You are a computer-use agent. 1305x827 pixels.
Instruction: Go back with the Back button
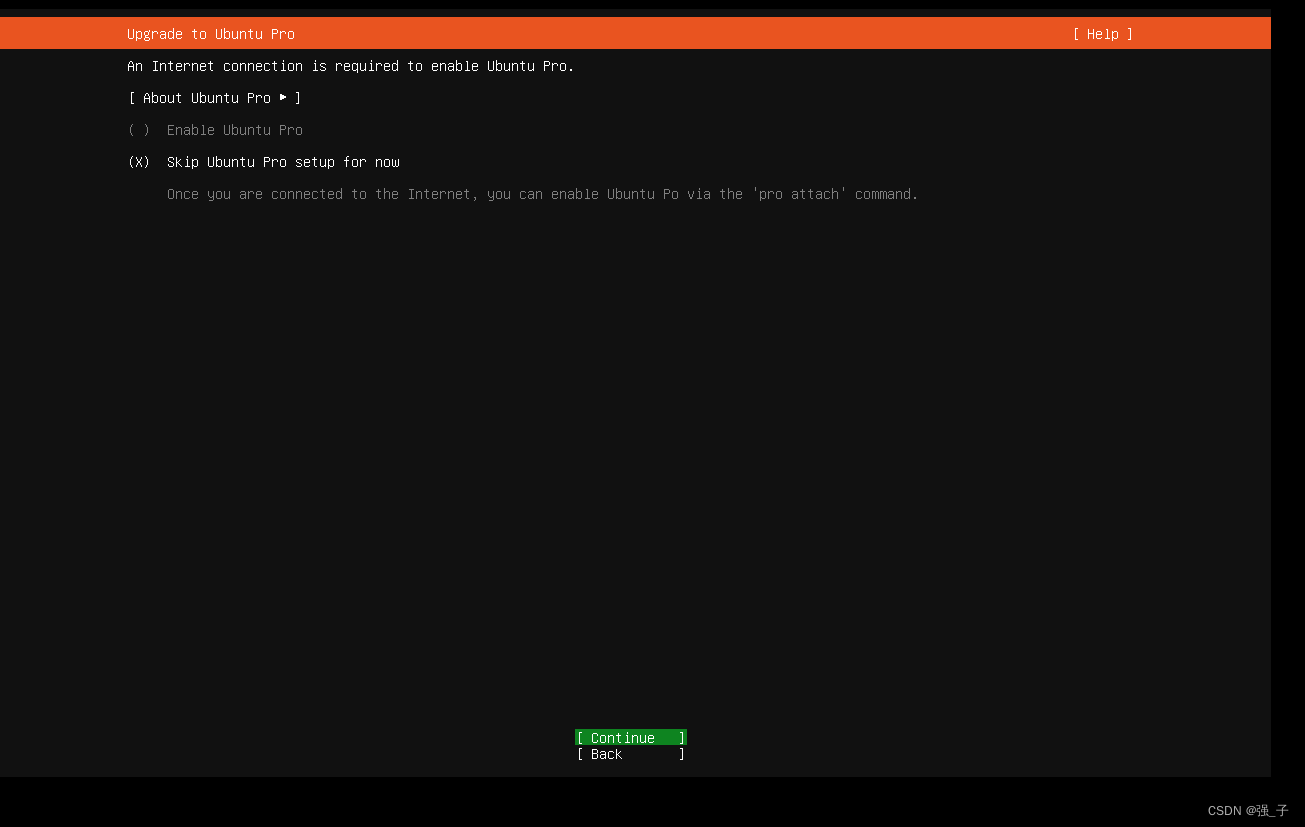click(631, 754)
